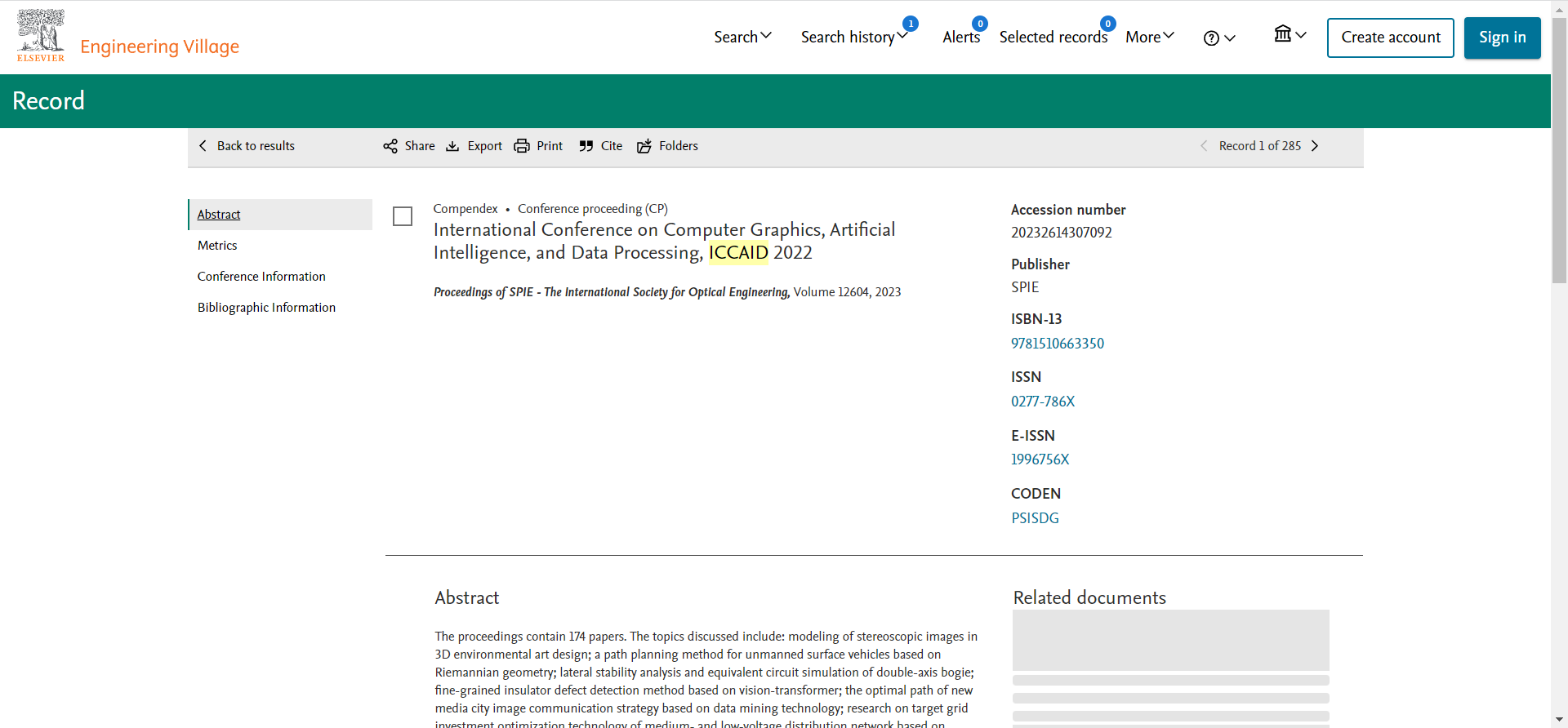This screenshot has height=728, width=1568.
Task: Open the Alerts menu item
Action: [961, 37]
